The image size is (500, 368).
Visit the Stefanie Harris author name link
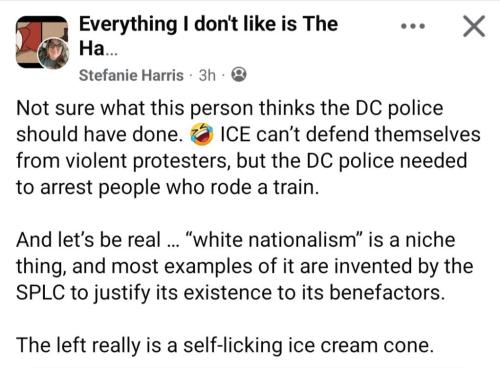131,75
